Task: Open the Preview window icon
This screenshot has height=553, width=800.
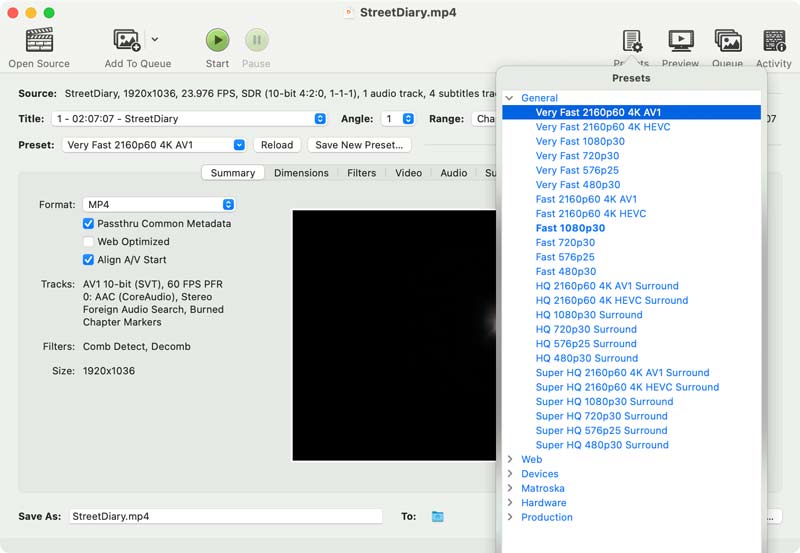Action: [681, 41]
